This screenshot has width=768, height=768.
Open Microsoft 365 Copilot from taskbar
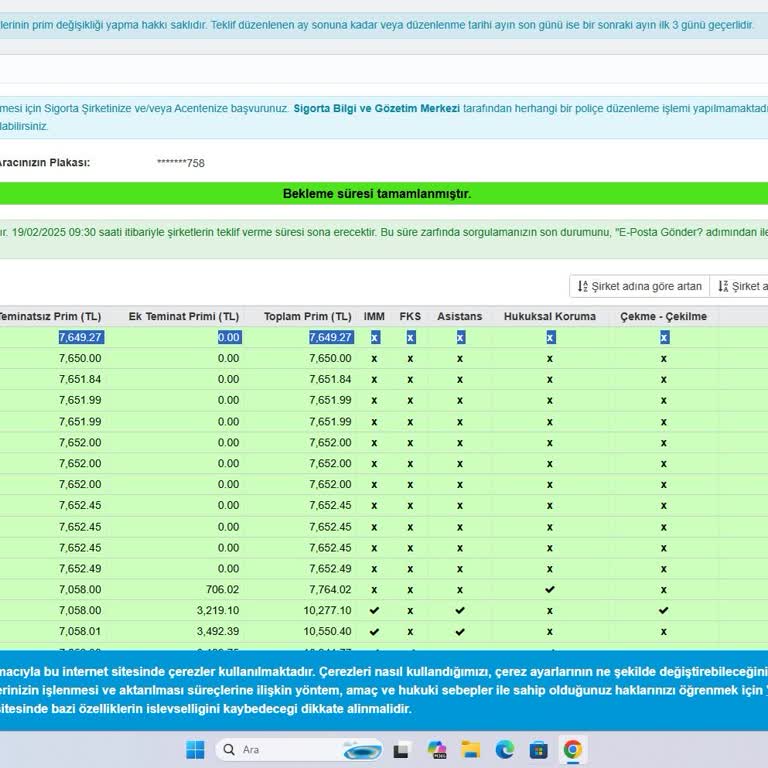[436, 750]
